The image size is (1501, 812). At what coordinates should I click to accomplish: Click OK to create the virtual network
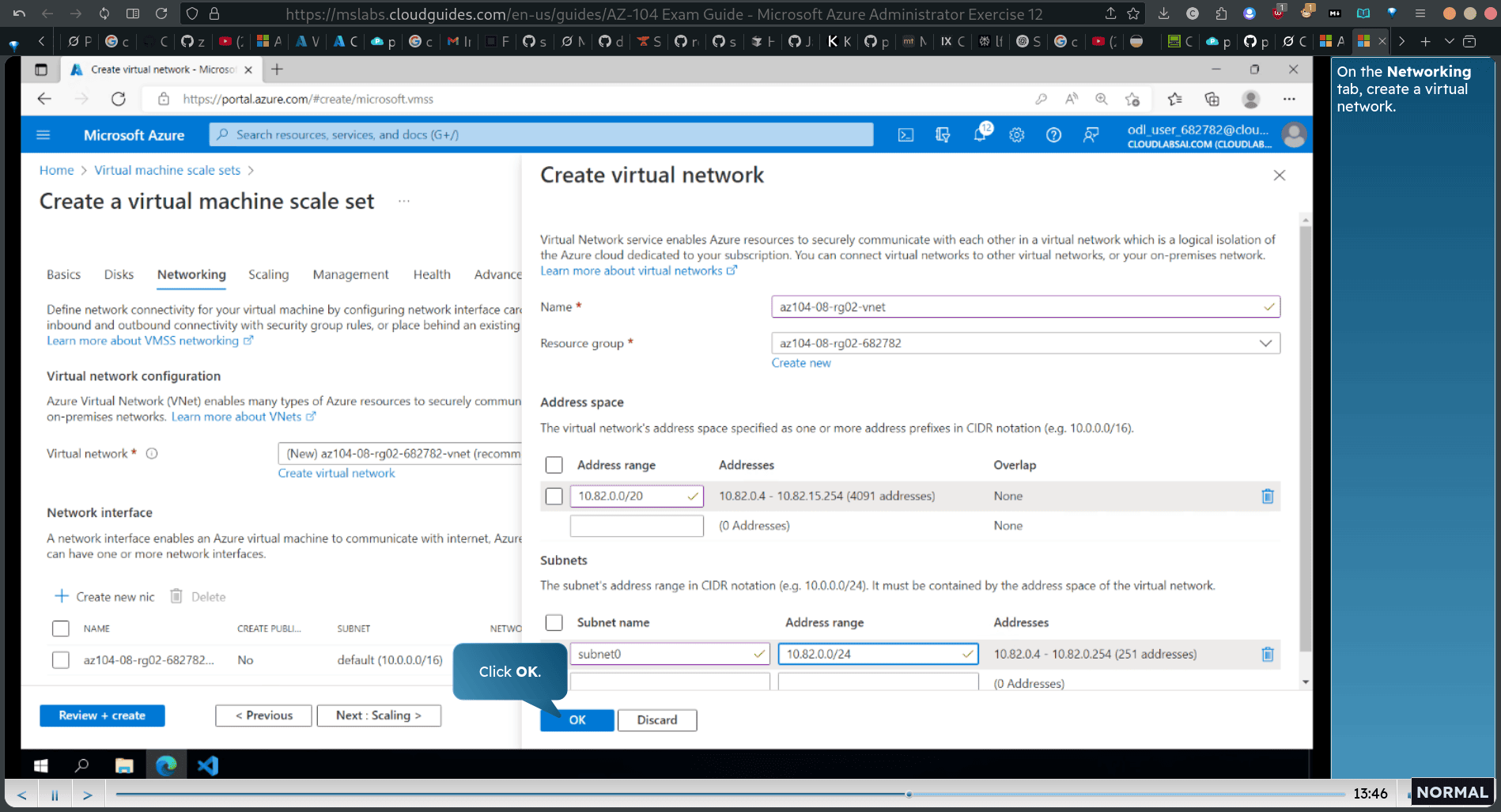click(577, 720)
